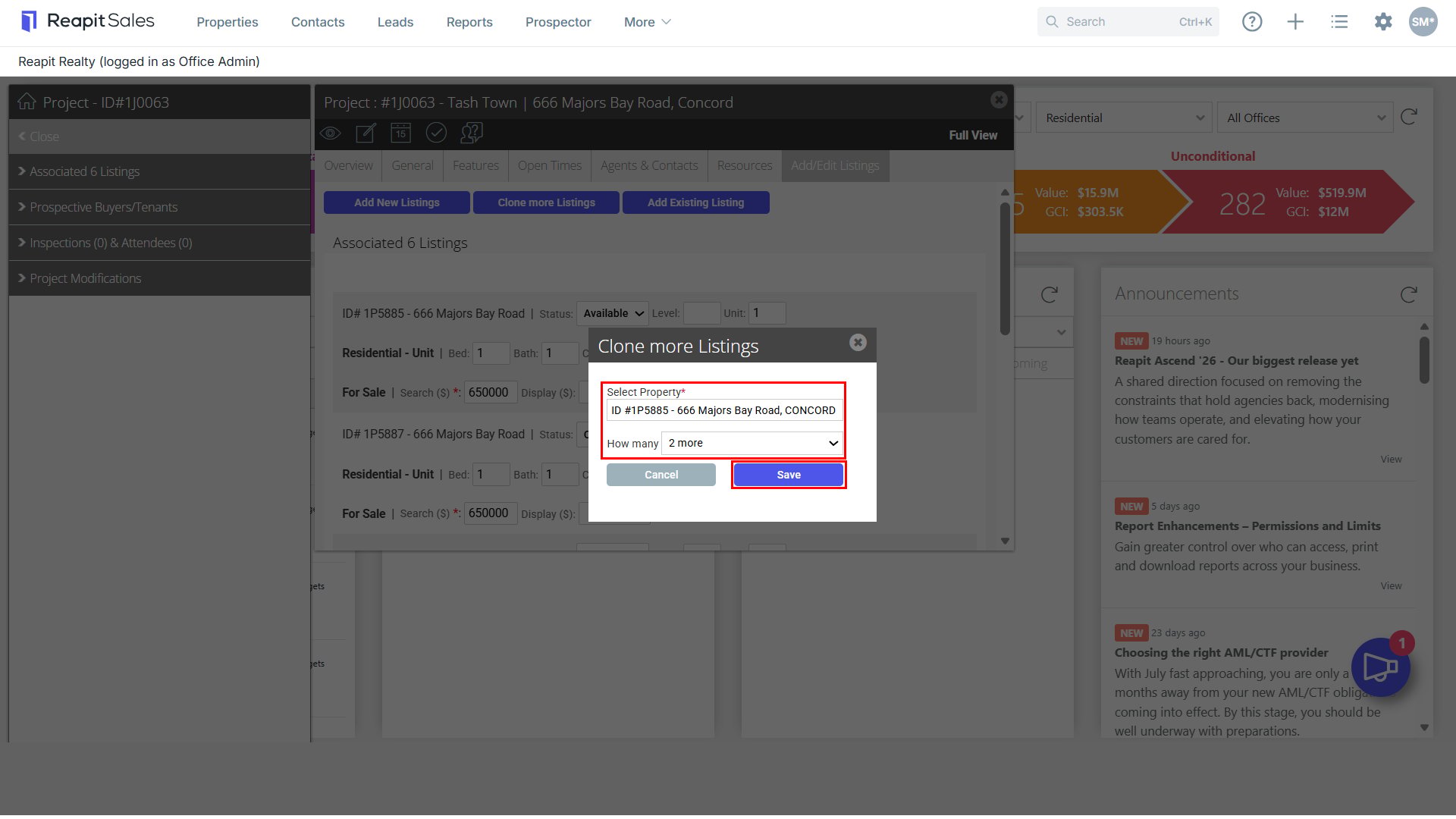
Task: Cancel the Clone more Listings dialog
Action: (661, 475)
